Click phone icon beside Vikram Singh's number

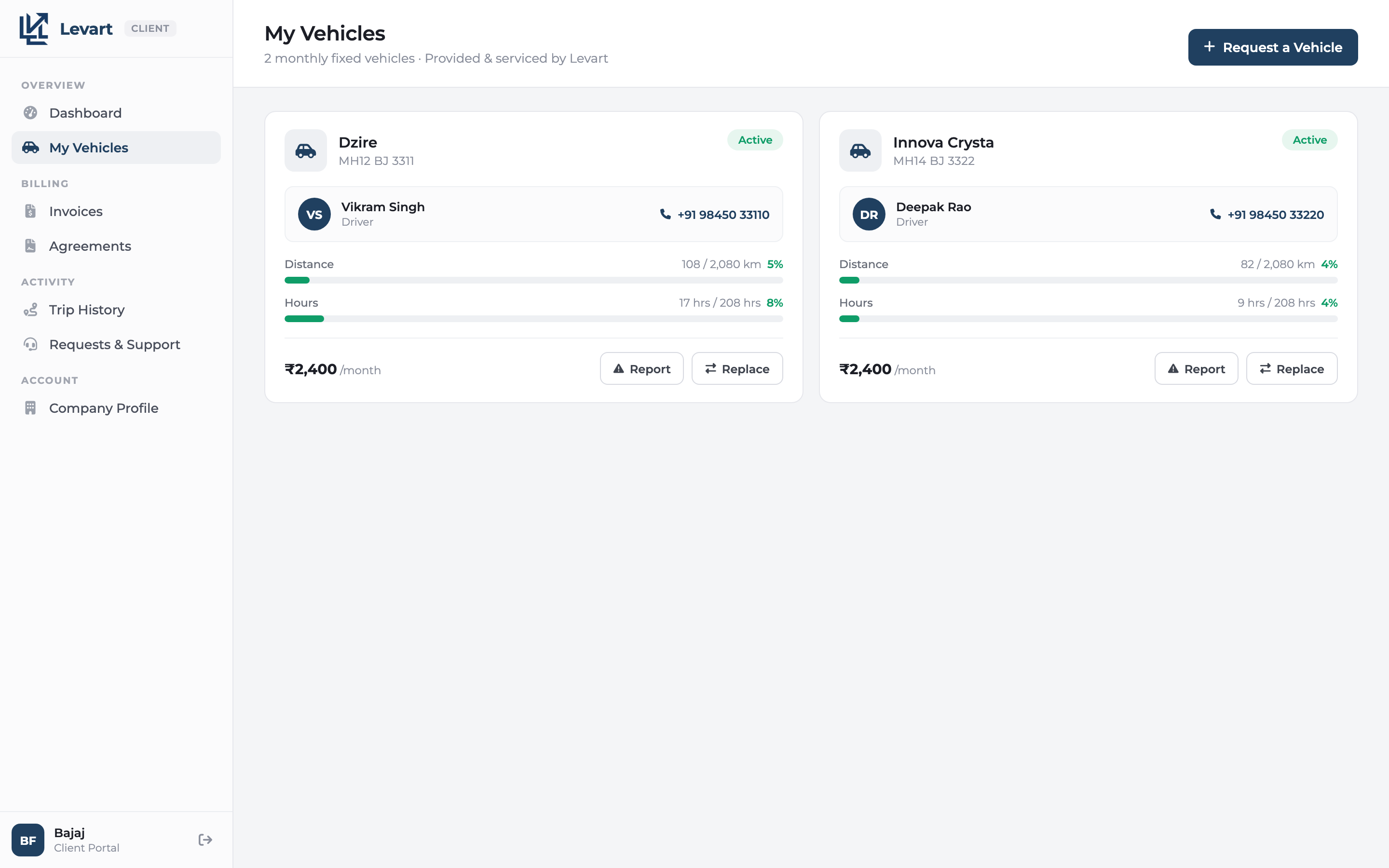[x=665, y=214]
